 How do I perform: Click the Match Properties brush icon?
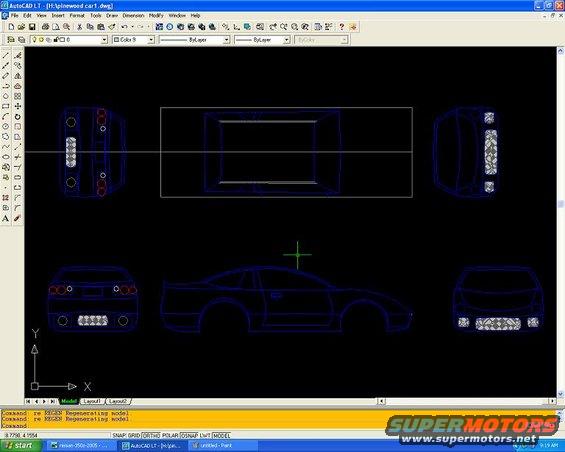(112, 27)
